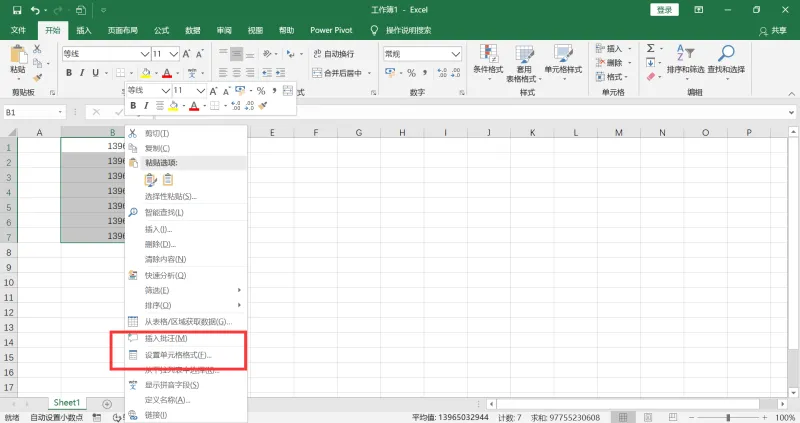
Task: Toggle Bold on the mini toolbar
Action: coord(133,106)
